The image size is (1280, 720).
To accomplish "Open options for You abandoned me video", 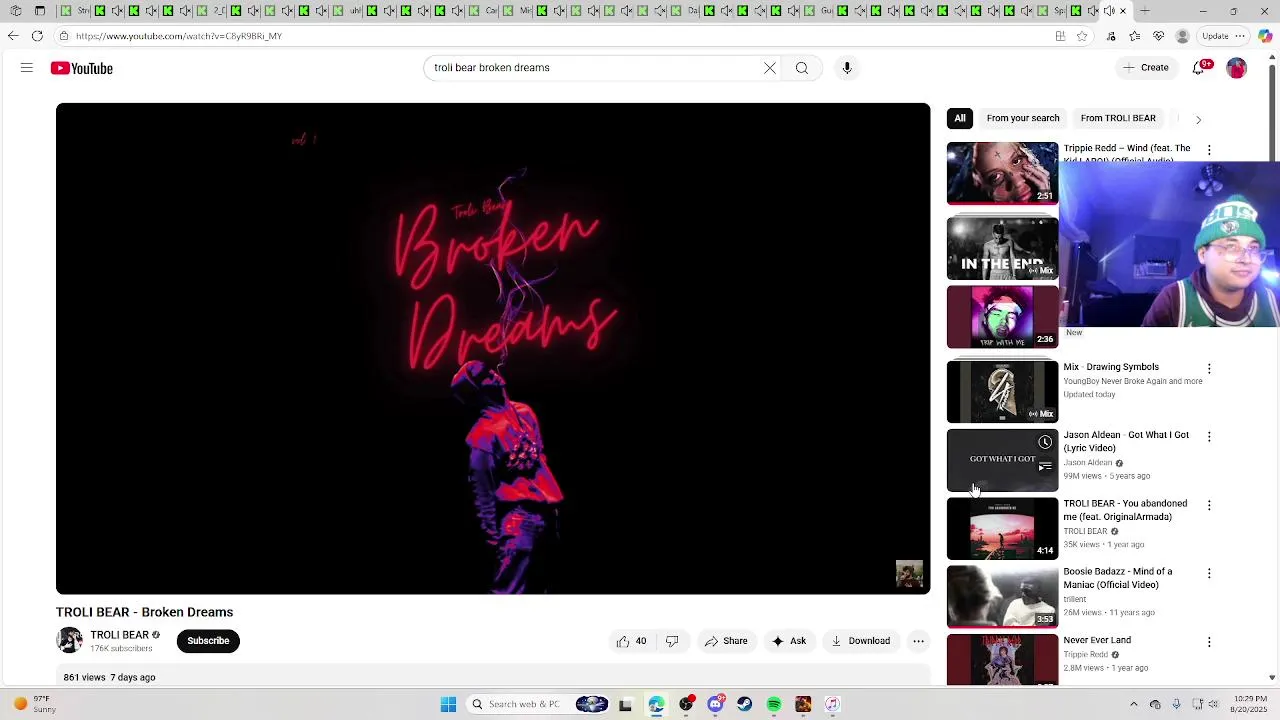I will pos(1209,505).
